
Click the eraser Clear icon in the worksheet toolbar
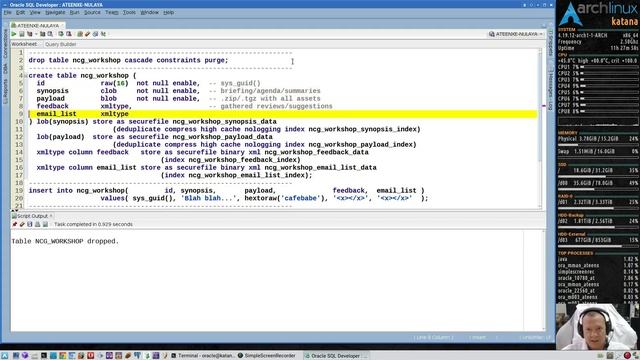(x=87, y=34)
